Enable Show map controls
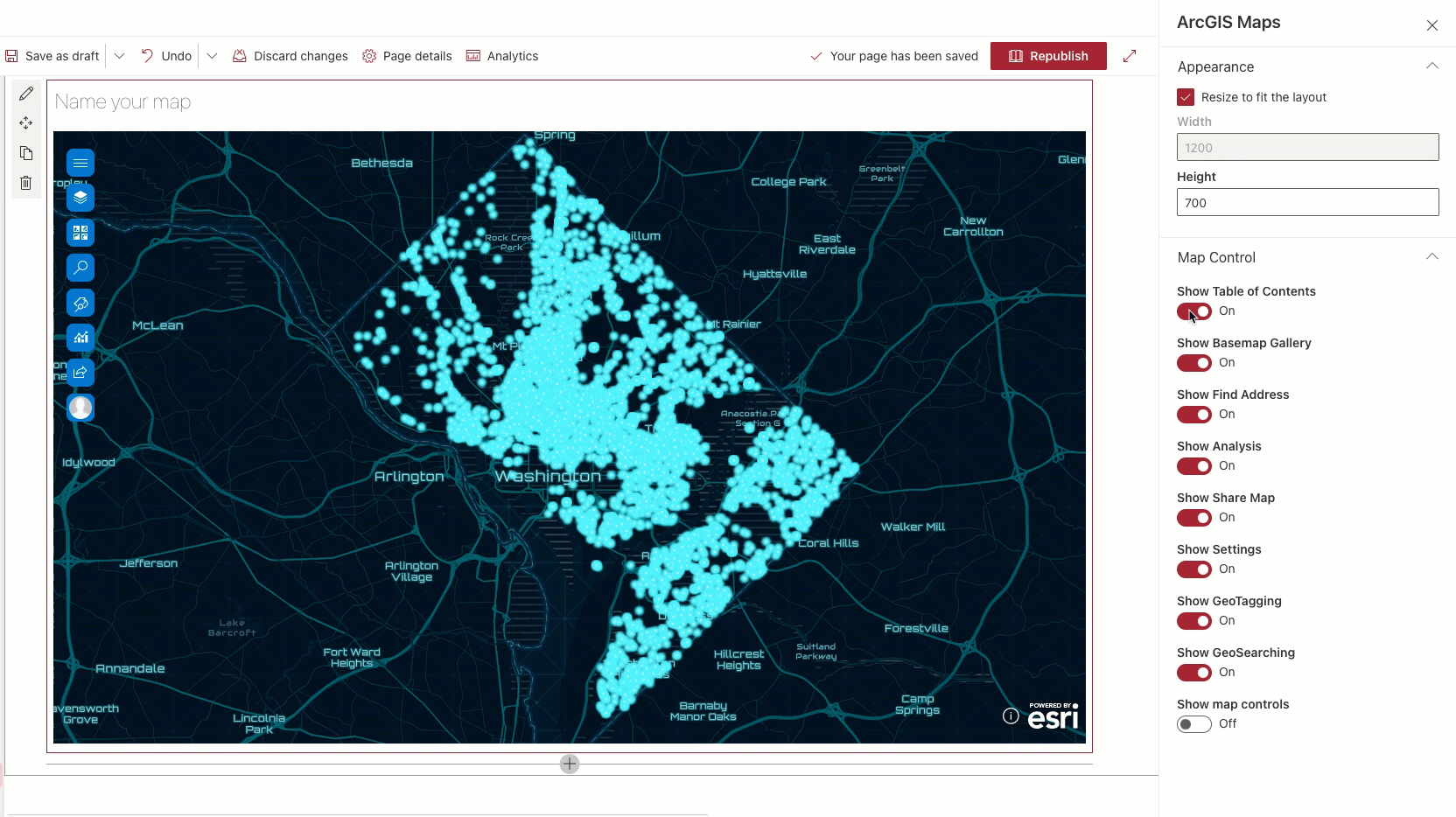 click(x=1194, y=724)
